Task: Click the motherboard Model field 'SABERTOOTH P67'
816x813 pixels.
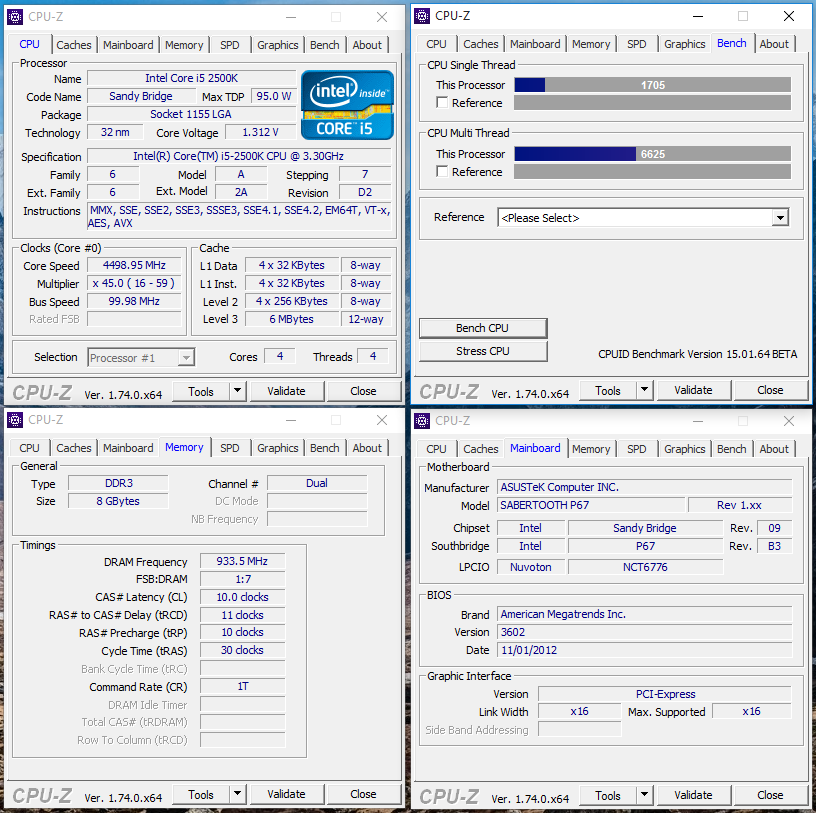Action: (x=591, y=505)
